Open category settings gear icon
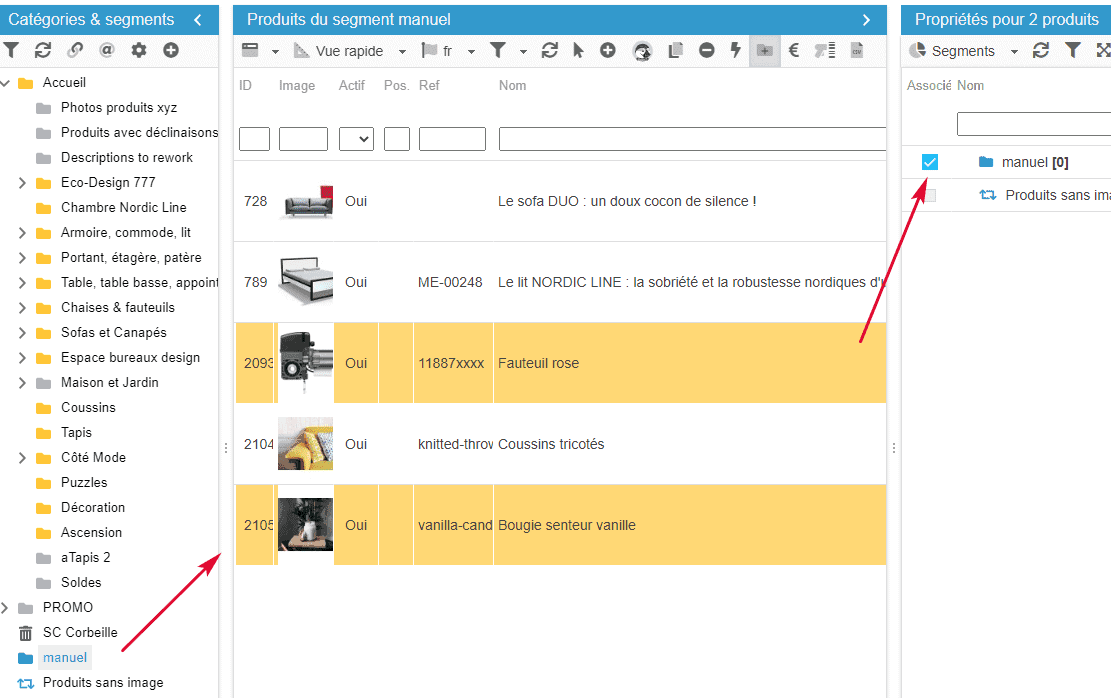Screen dimensions: 1111x698 coord(139,50)
